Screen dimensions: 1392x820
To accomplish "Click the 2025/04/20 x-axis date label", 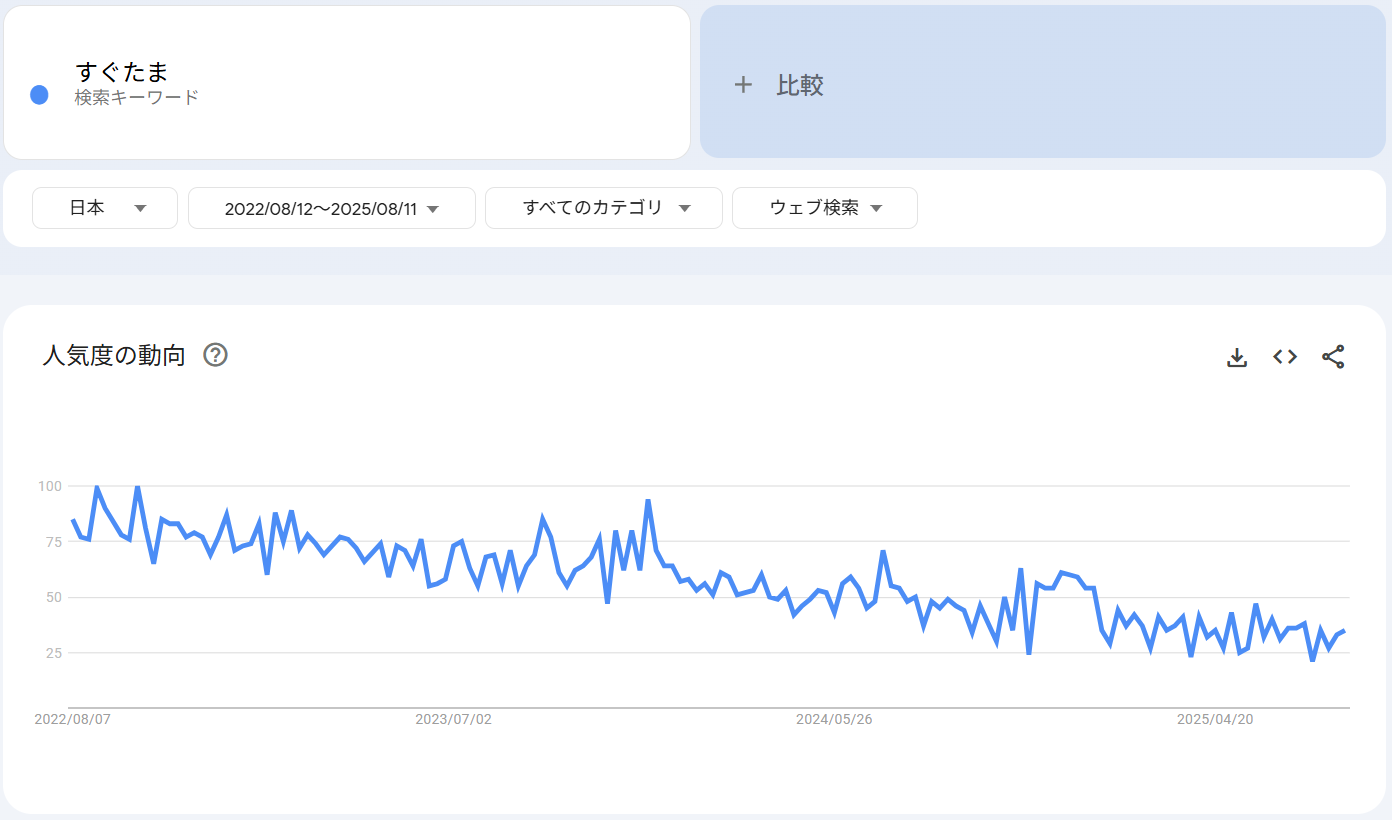I will pyautogui.click(x=1215, y=719).
